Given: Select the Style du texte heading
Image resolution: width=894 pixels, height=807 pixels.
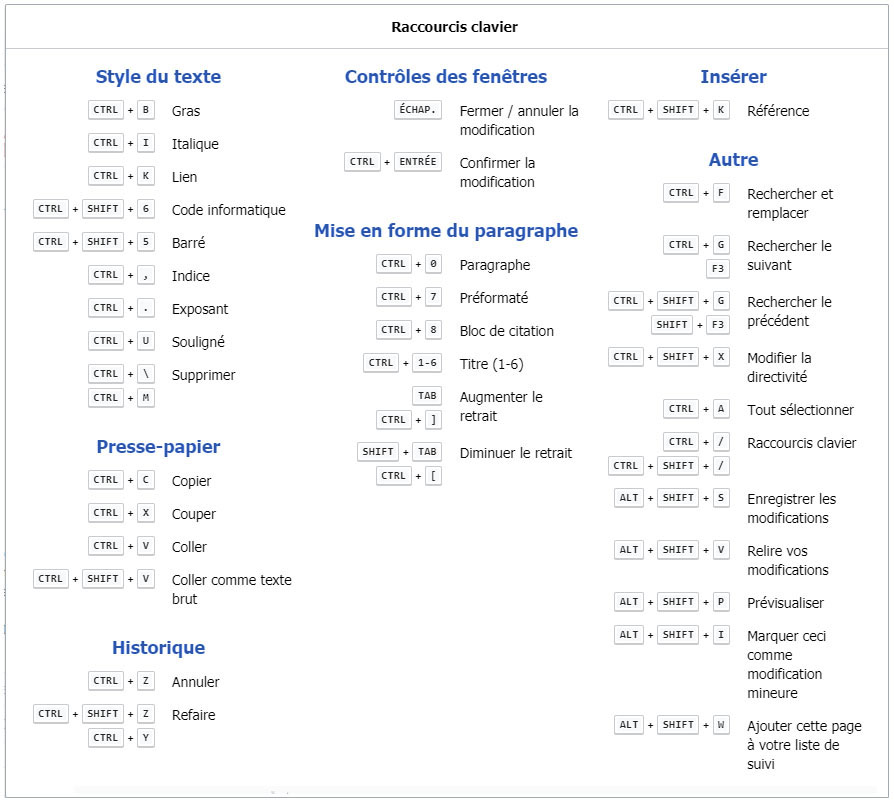Looking at the screenshot, I should [158, 76].
